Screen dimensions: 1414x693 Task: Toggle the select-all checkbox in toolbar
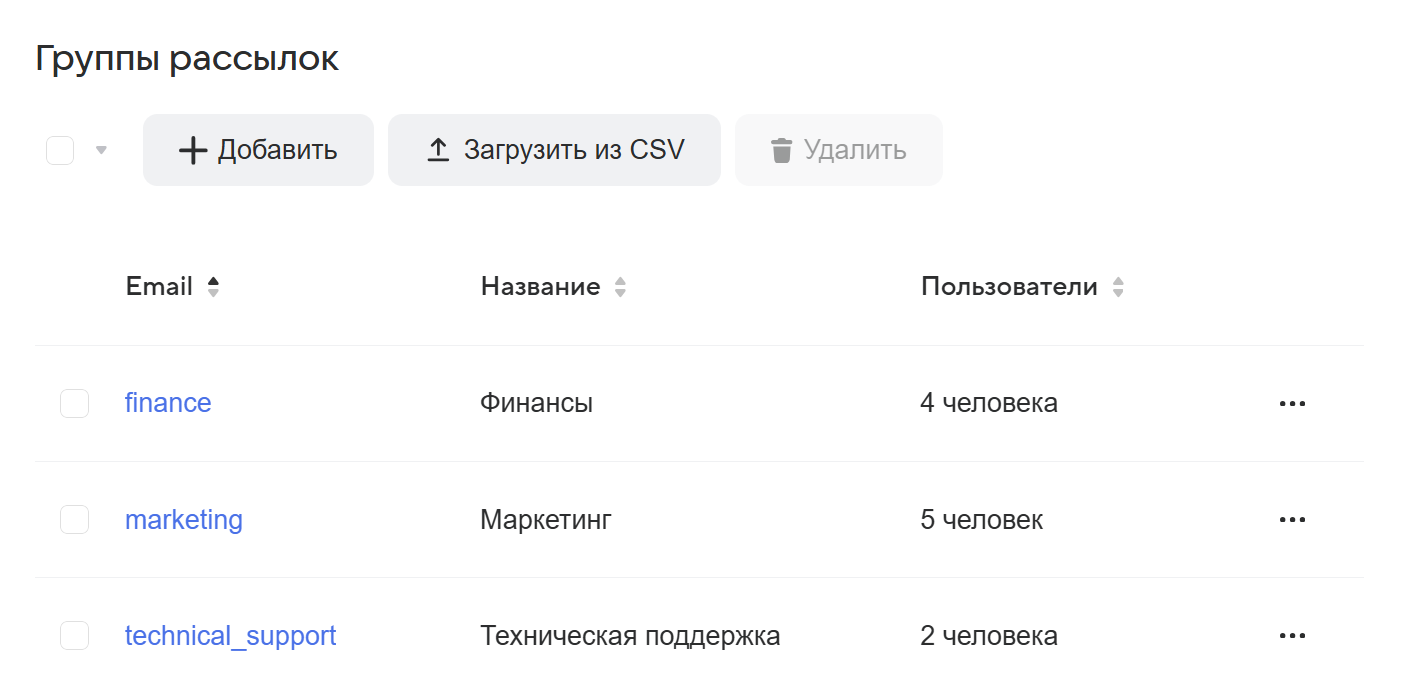60,151
